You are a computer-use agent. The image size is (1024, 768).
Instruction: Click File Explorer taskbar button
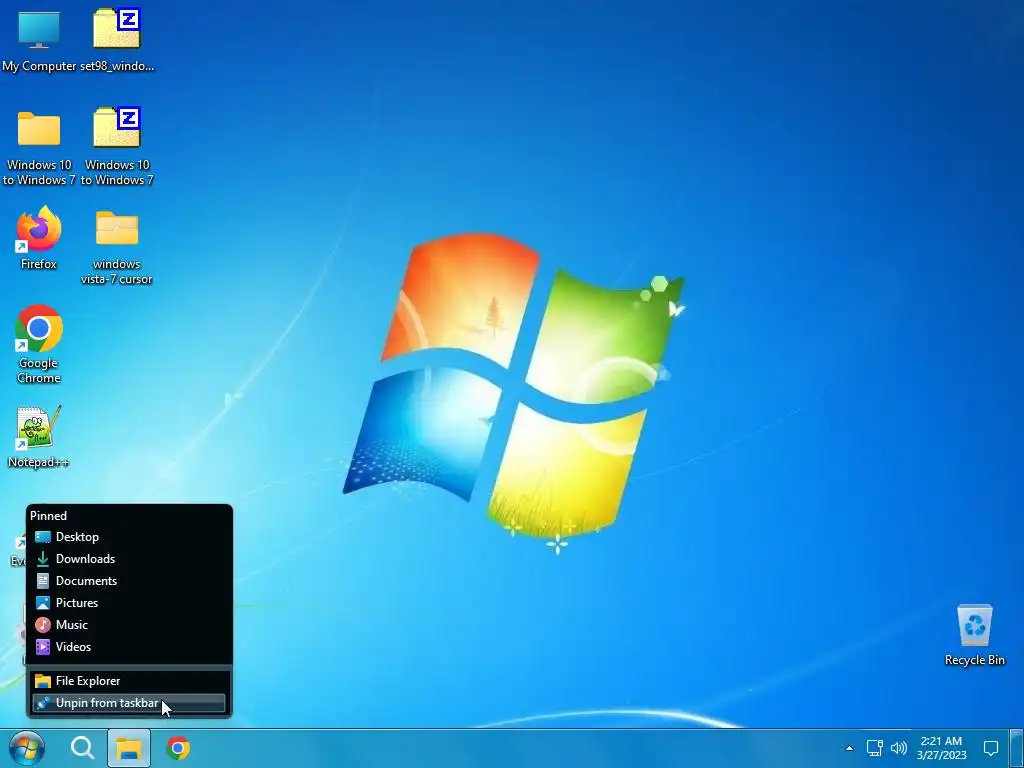[x=129, y=748]
